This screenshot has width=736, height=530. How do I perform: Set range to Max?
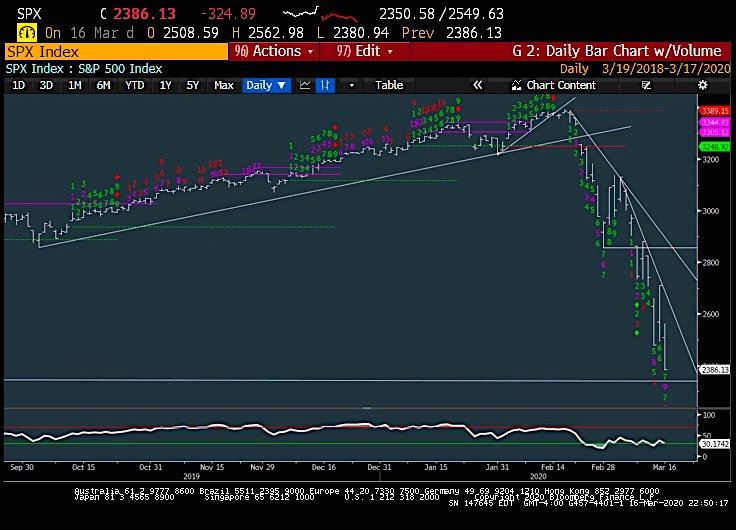pyautogui.click(x=223, y=85)
